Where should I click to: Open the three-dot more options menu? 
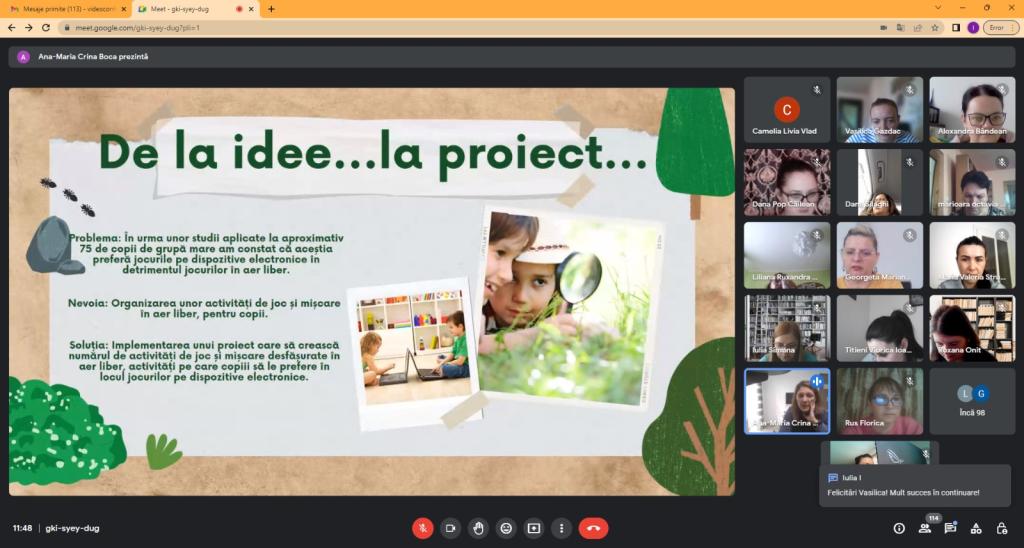point(562,528)
